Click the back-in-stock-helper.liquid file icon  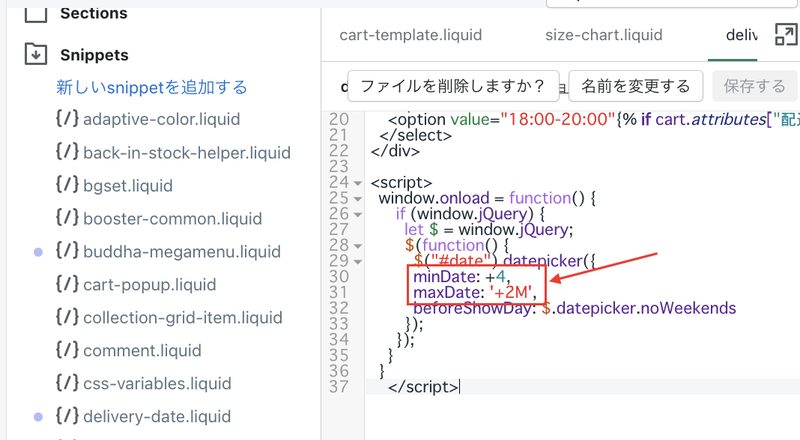[x=67, y=152]
